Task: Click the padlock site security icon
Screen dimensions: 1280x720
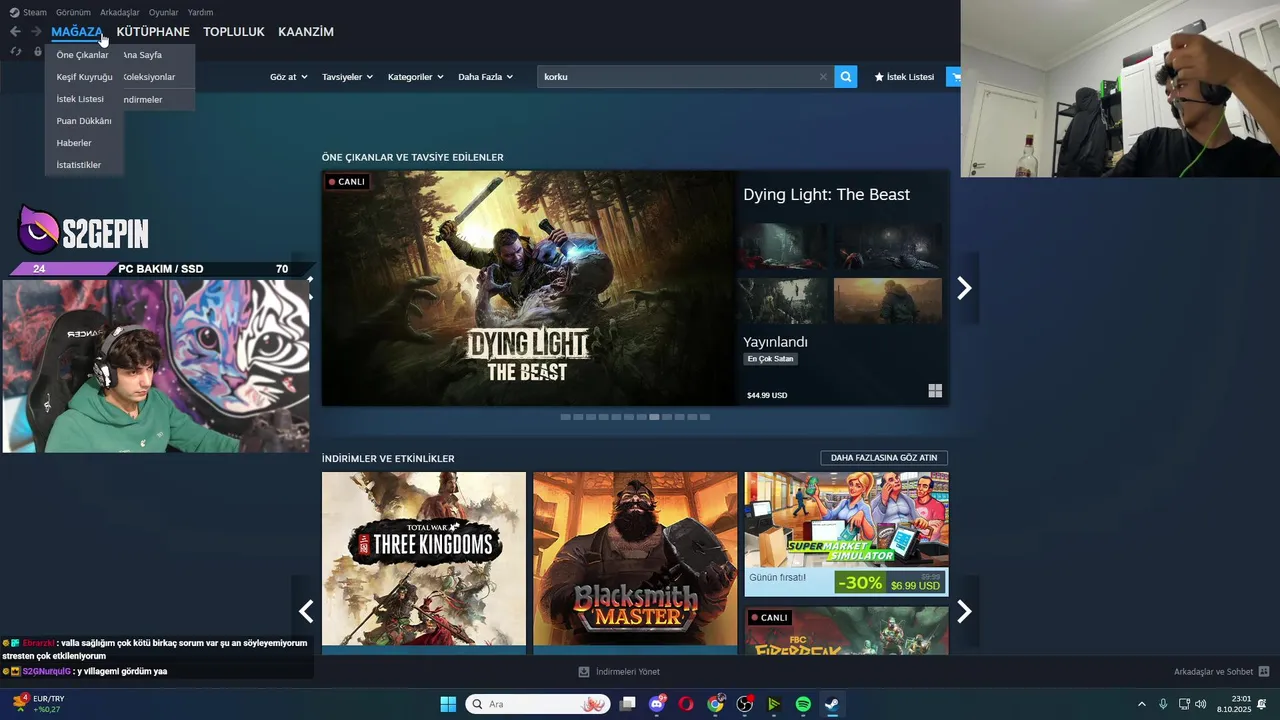Action: [x=38, y=52]
